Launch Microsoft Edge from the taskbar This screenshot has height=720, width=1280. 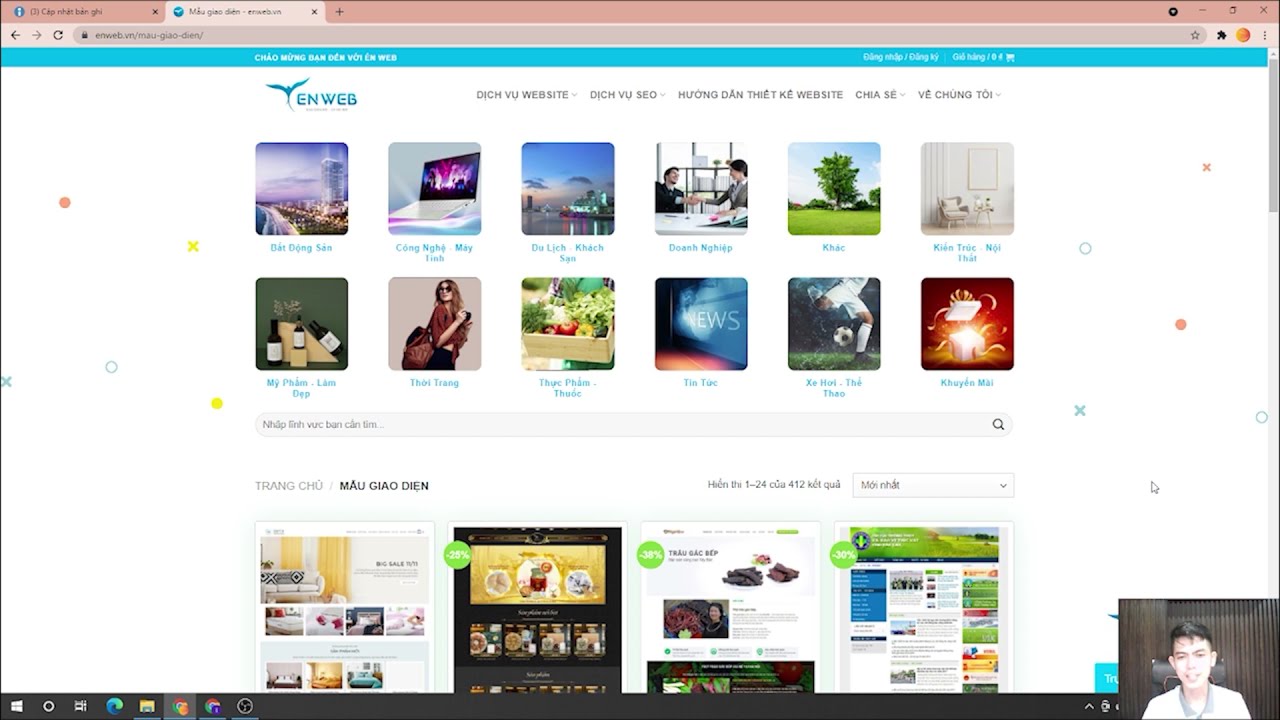click(x=114, y=706)
